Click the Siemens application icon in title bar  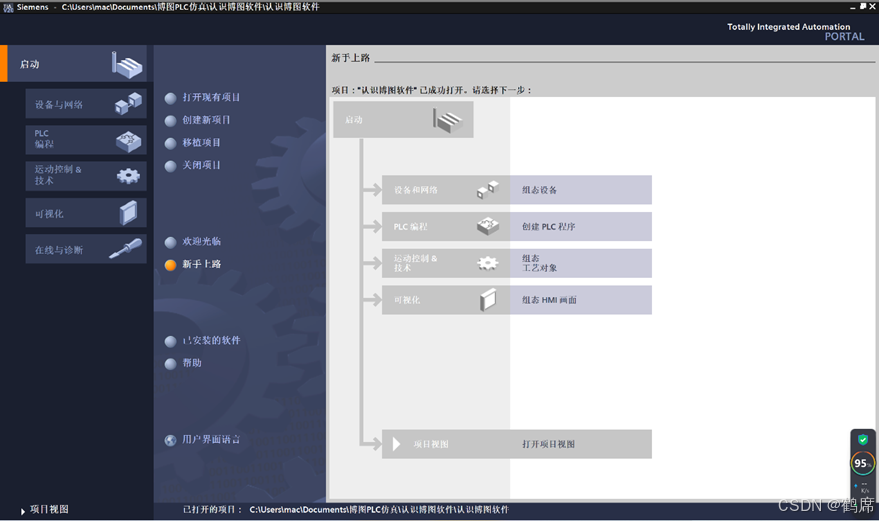pos(8,7)
